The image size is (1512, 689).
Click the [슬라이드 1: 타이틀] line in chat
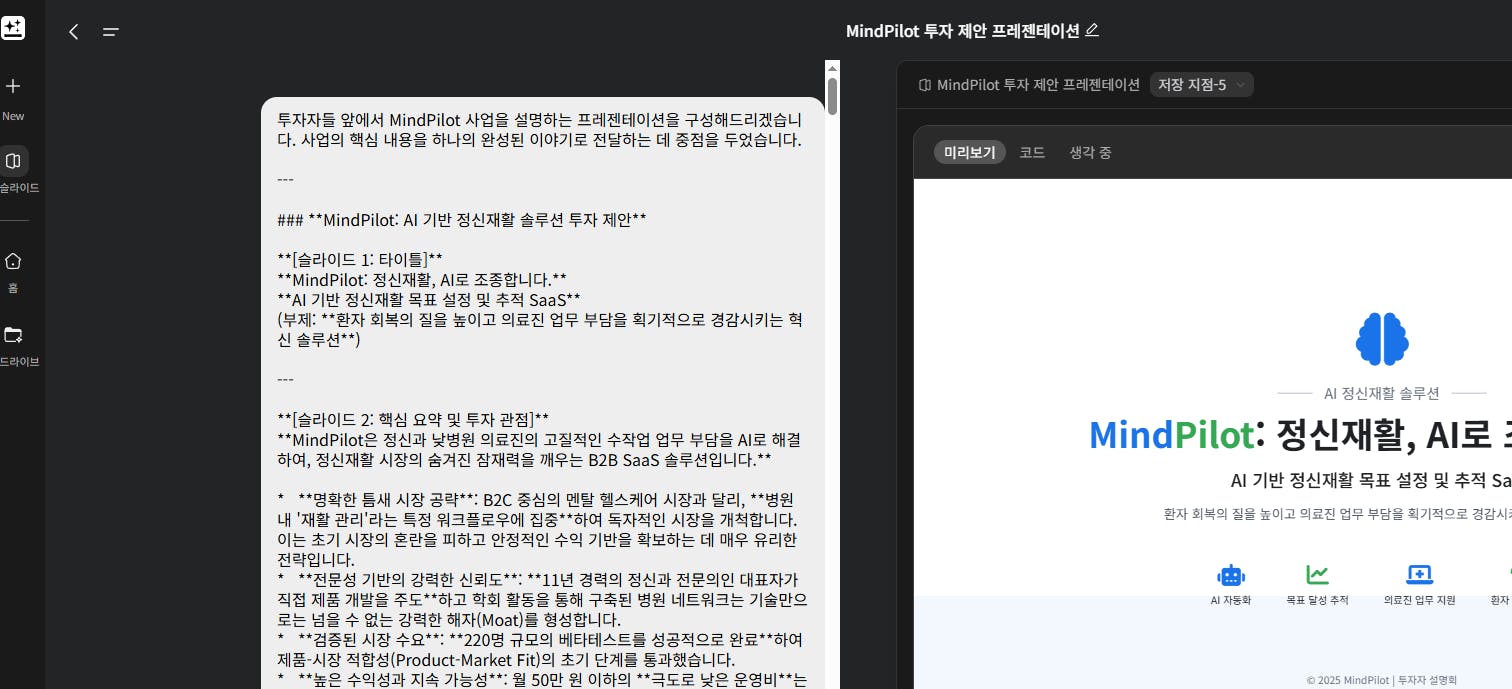(x=360, y=258)
